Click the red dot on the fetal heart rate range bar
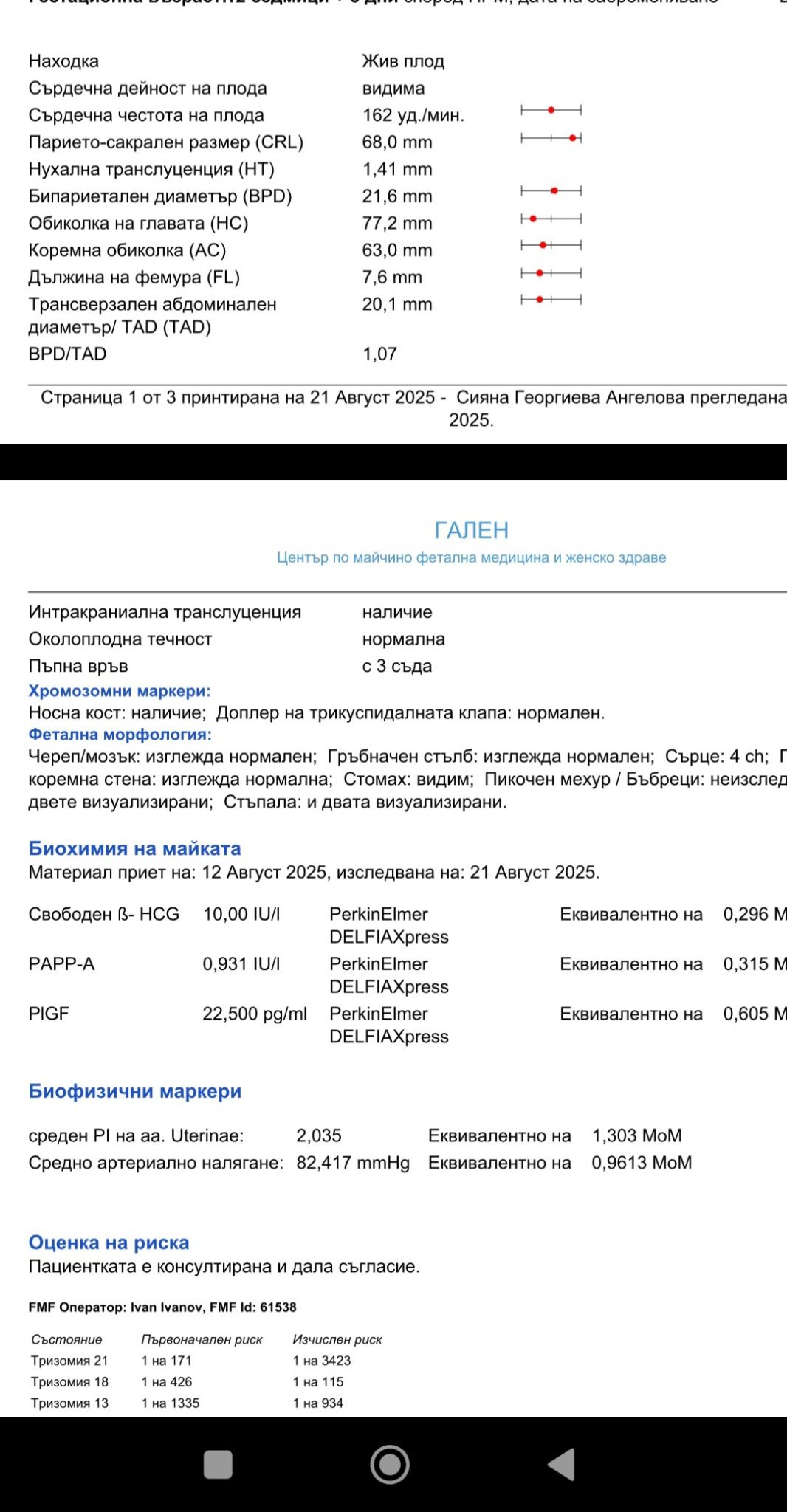The image size is (787, 1512). (551, 110)
